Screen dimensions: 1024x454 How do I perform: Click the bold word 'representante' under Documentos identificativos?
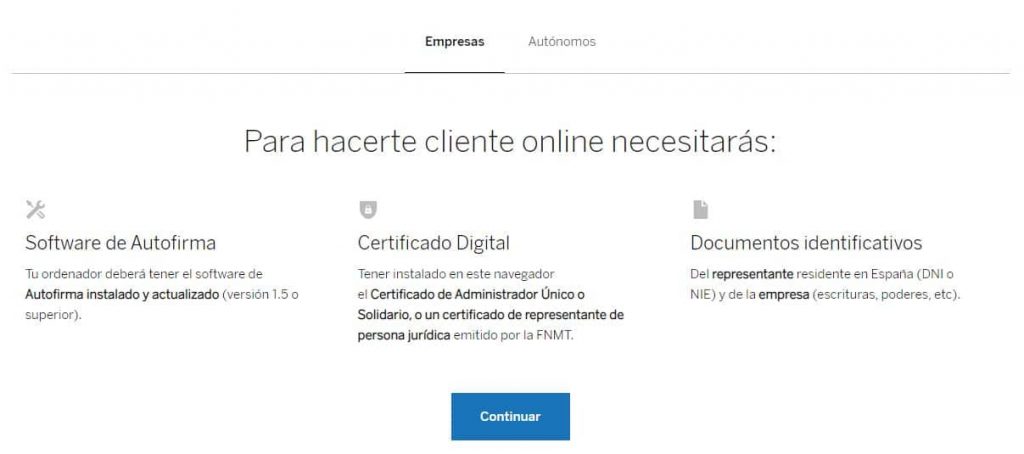[752, 274]
